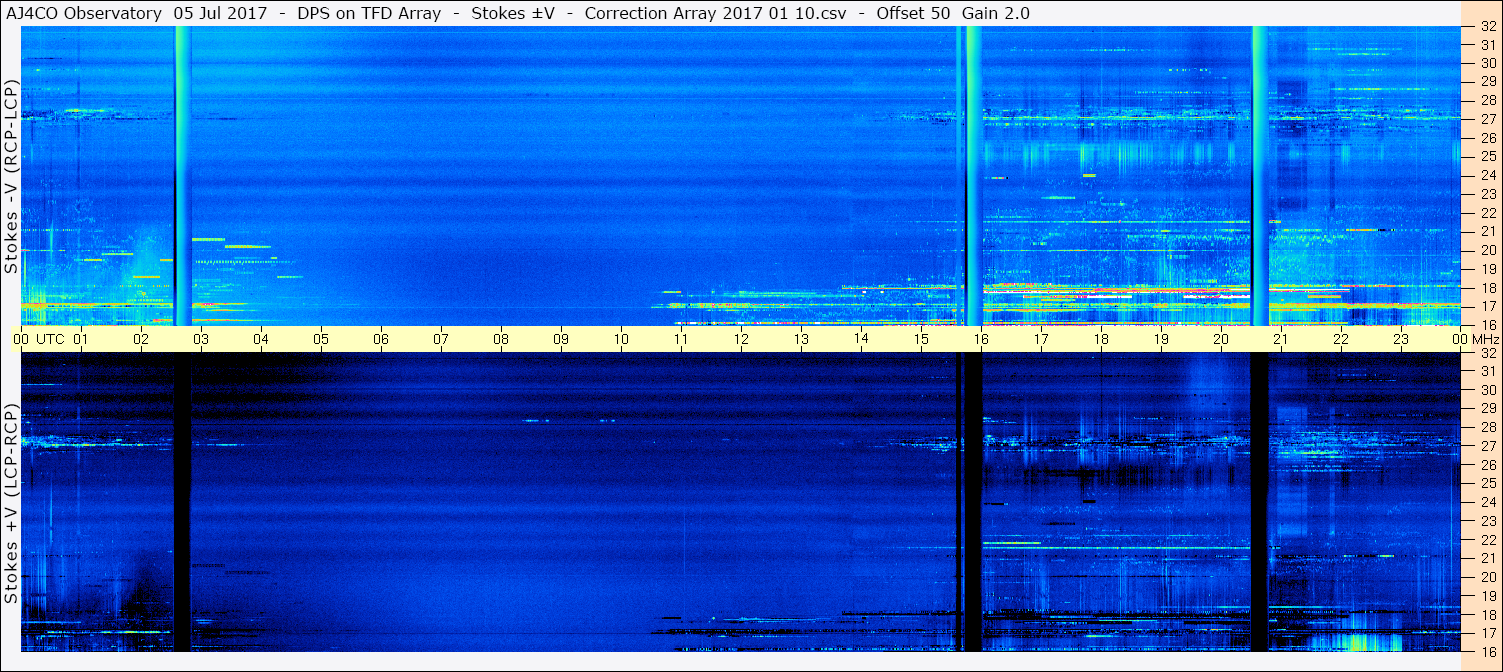The image size is (1503, 672).
Task: Click the 'Offset 50' header value
Action: [914, 13]
